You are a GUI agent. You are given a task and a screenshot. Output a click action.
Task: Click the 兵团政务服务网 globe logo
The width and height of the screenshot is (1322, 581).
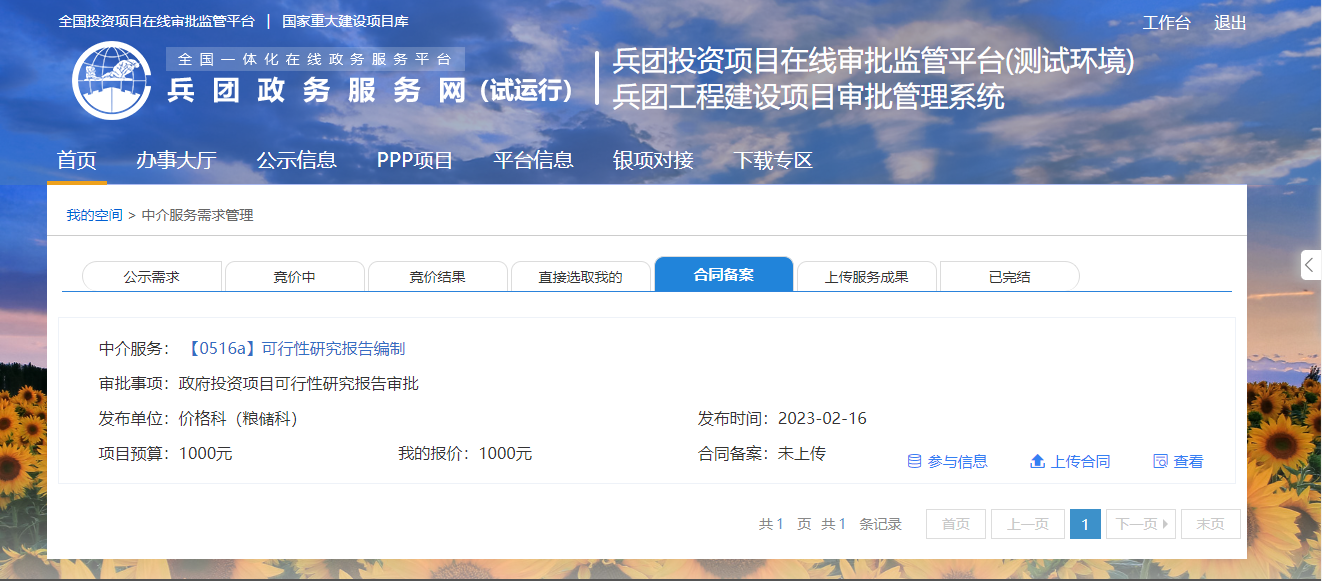[111, 79]
